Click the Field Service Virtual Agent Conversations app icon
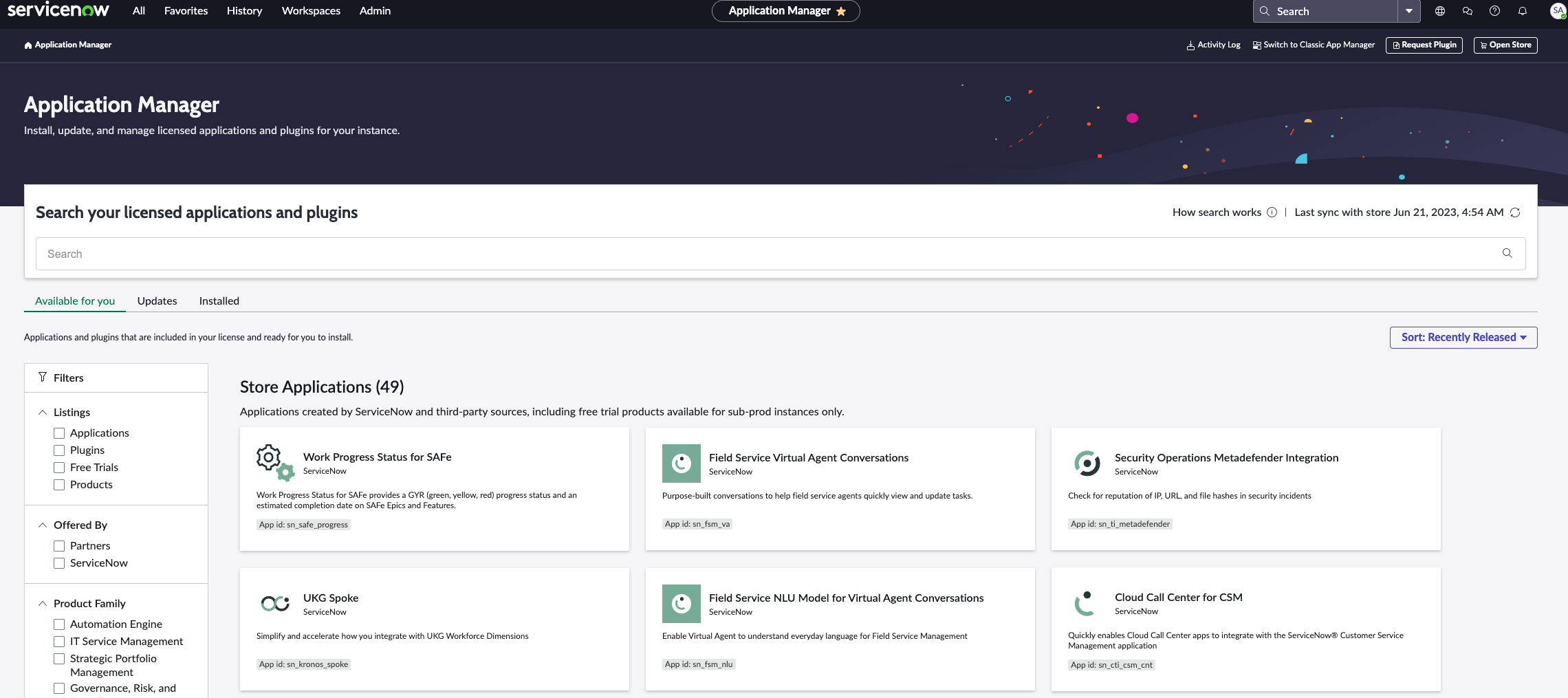Viewport: 1568px width, 698px height. [682, 463]
